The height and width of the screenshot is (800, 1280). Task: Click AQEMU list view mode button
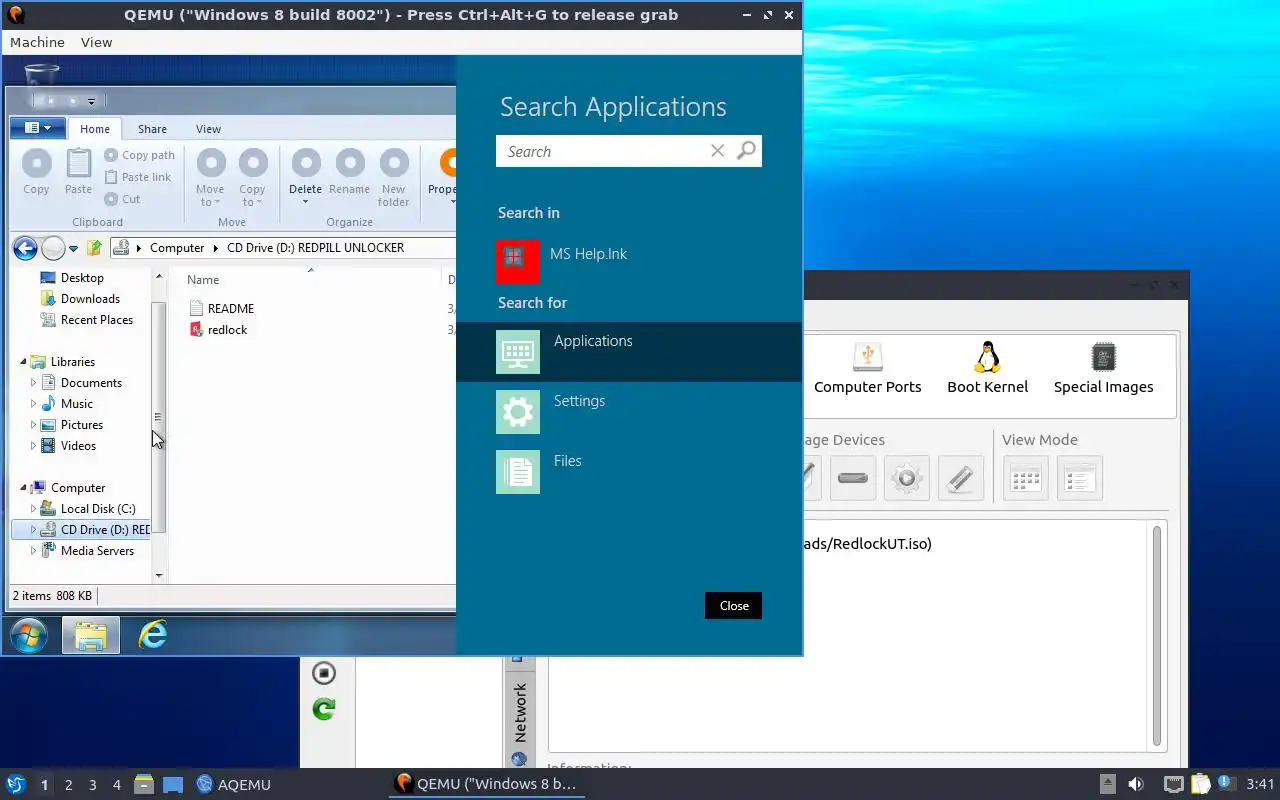click(1079, 478)
